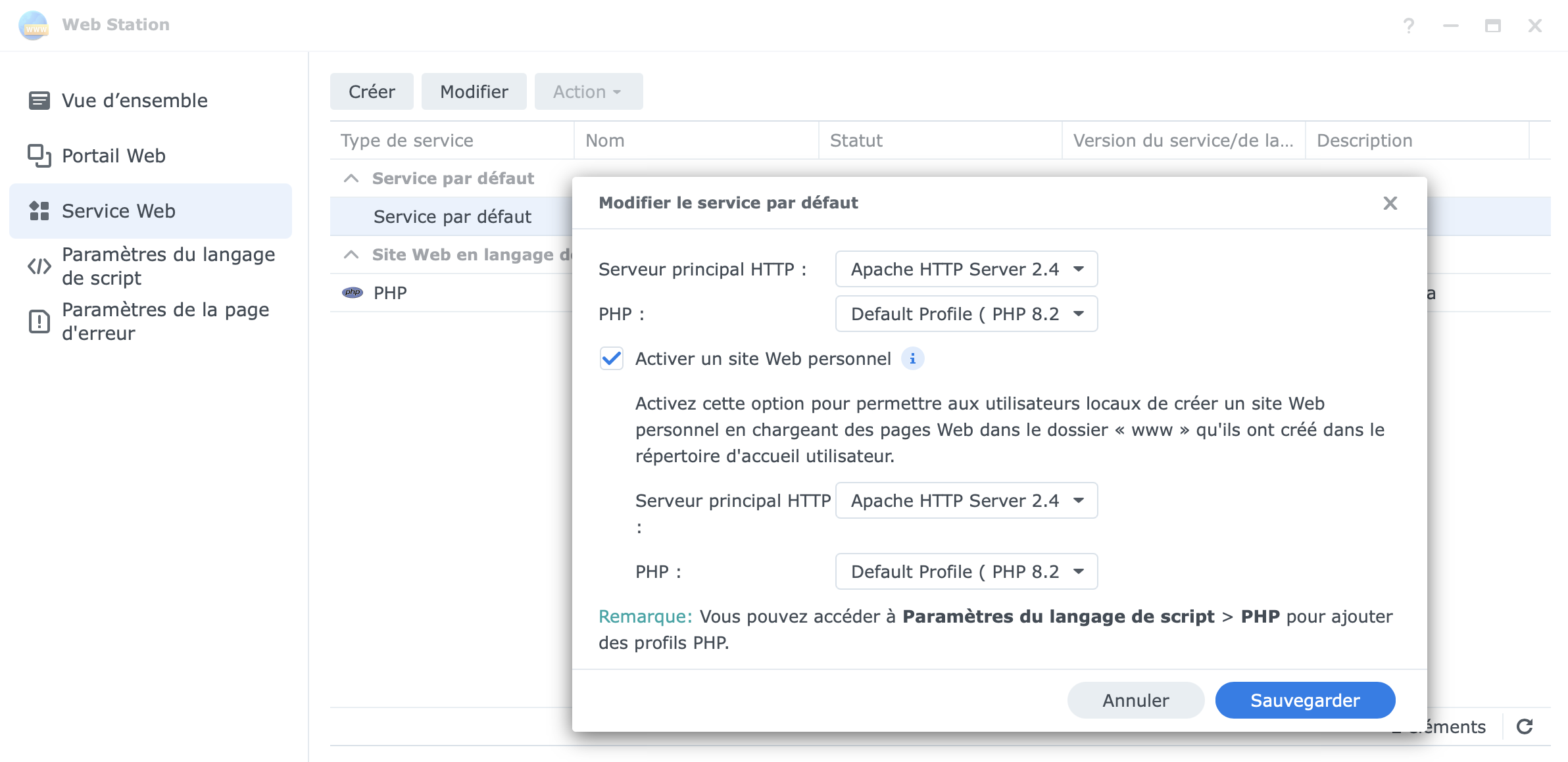
Task: Close the Modifier le service dialog
Action: 1390,203
